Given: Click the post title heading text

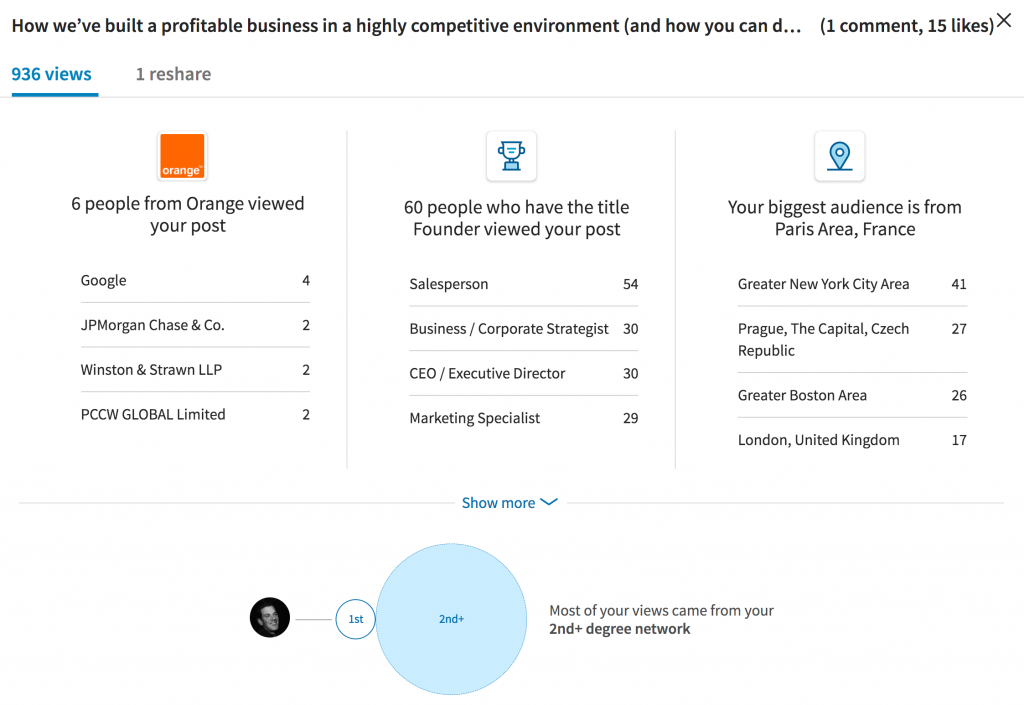Looking at the screenshot, I should (406, 26).
